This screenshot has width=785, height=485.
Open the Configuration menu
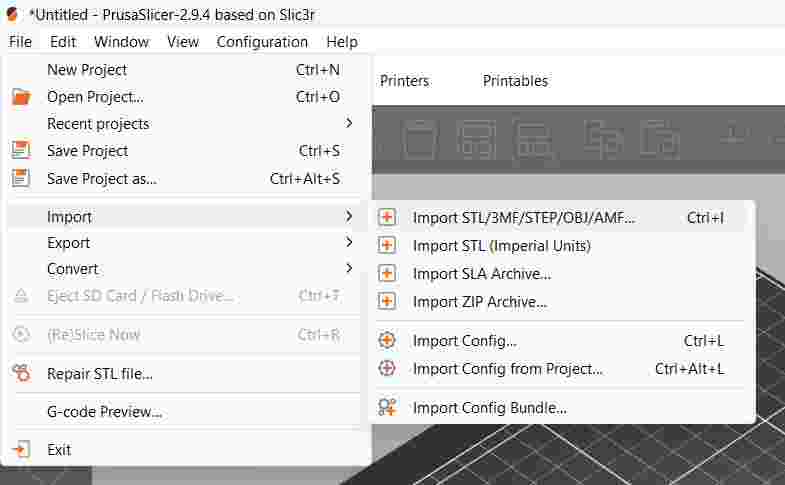(x=262, y=42)
